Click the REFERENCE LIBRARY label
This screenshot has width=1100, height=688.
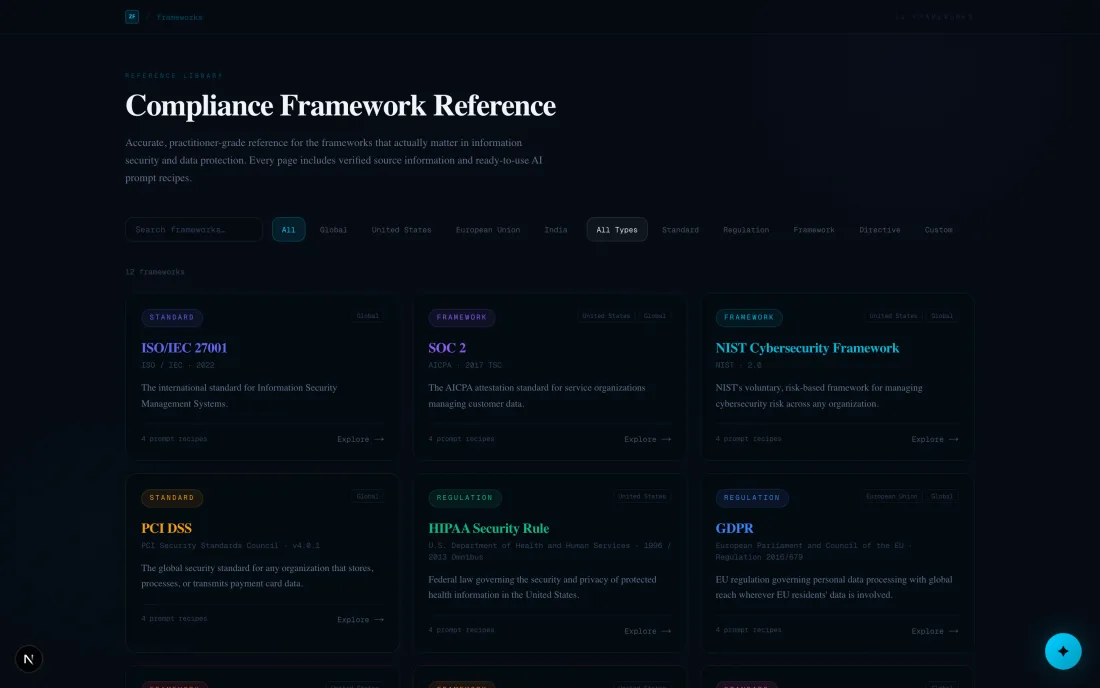(174, 75)
